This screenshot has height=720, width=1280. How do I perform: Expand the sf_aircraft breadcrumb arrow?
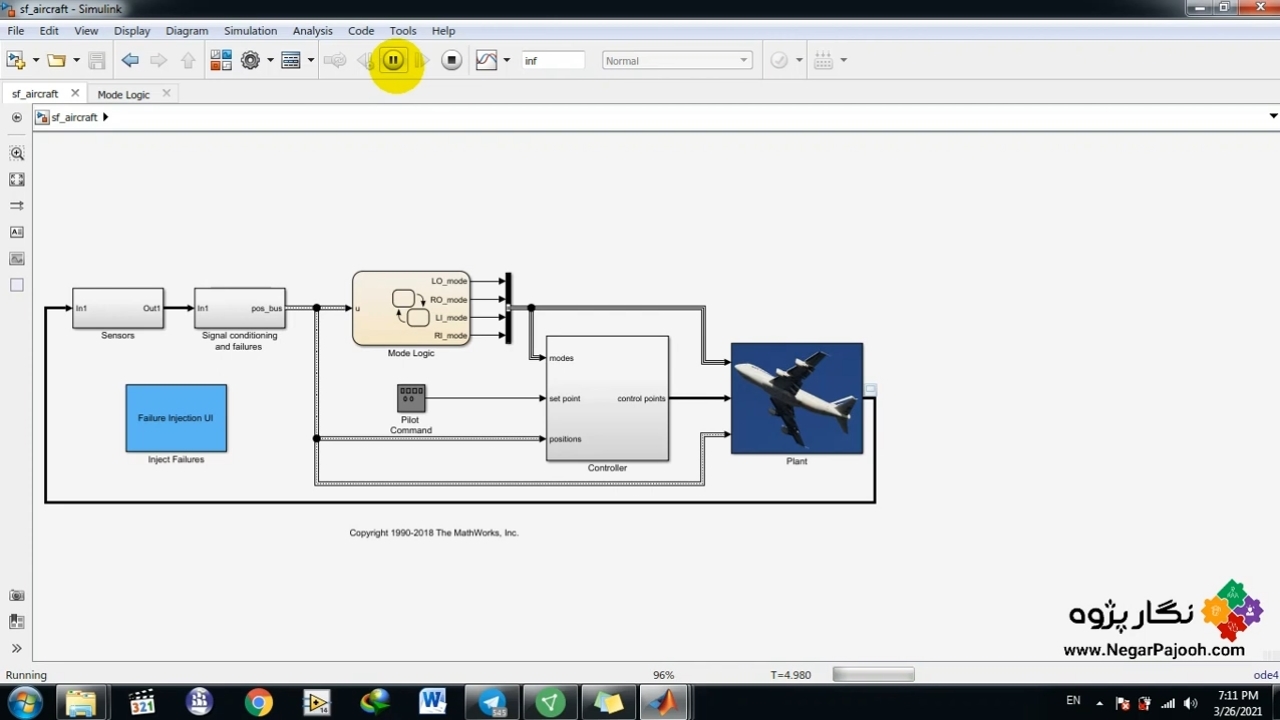105,117
